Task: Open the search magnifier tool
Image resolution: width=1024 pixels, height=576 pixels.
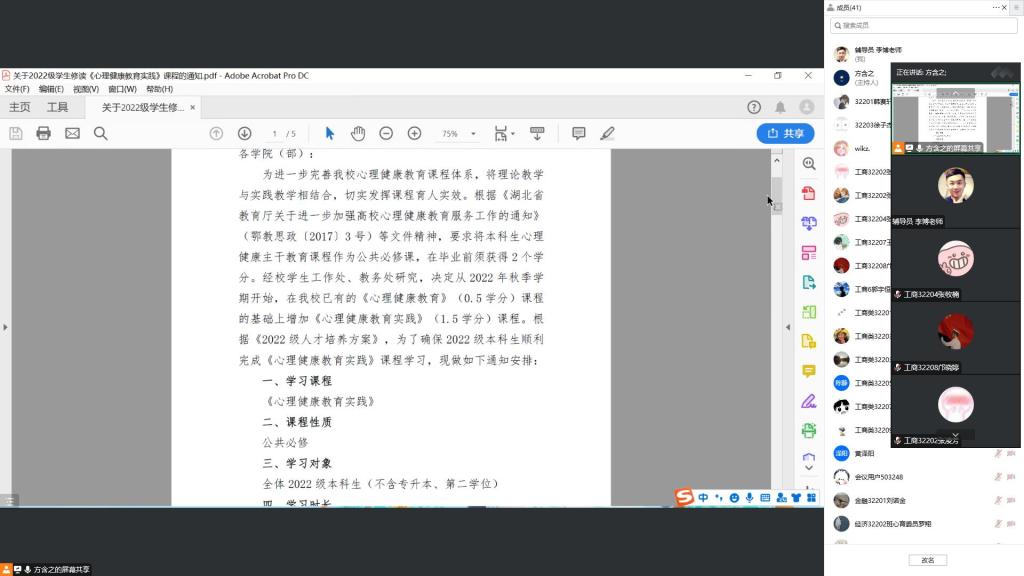Action: click(100, 133)
